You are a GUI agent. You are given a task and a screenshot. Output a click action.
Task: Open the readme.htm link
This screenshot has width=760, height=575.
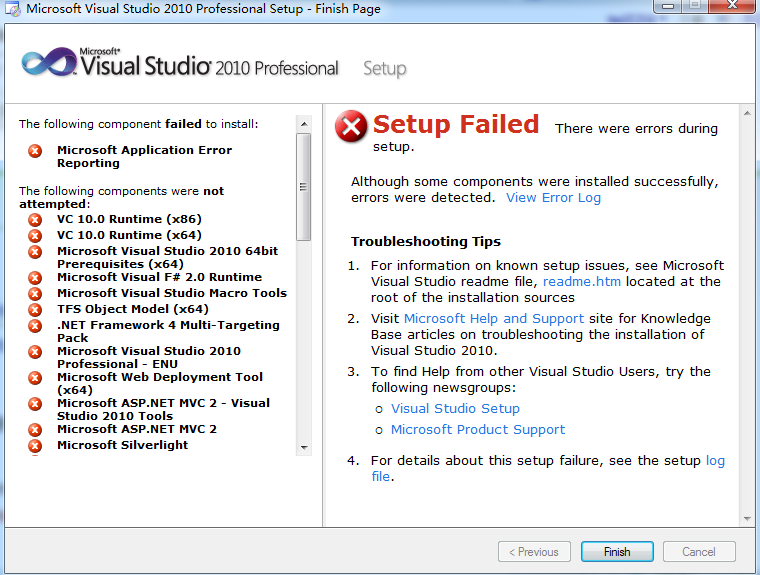click(x=582, y=282)
